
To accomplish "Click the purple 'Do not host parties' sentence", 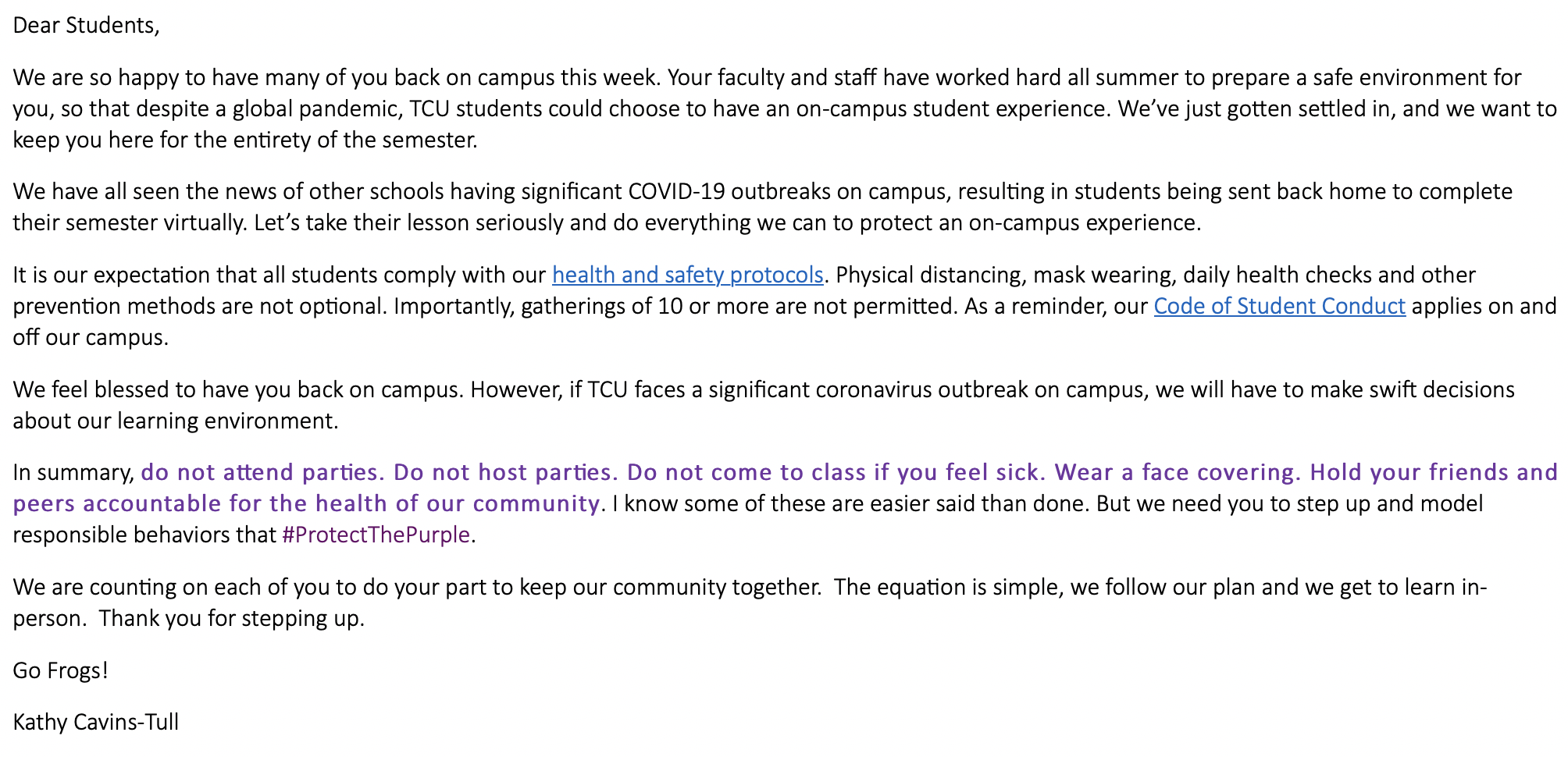I will click(x=505, y=473).
